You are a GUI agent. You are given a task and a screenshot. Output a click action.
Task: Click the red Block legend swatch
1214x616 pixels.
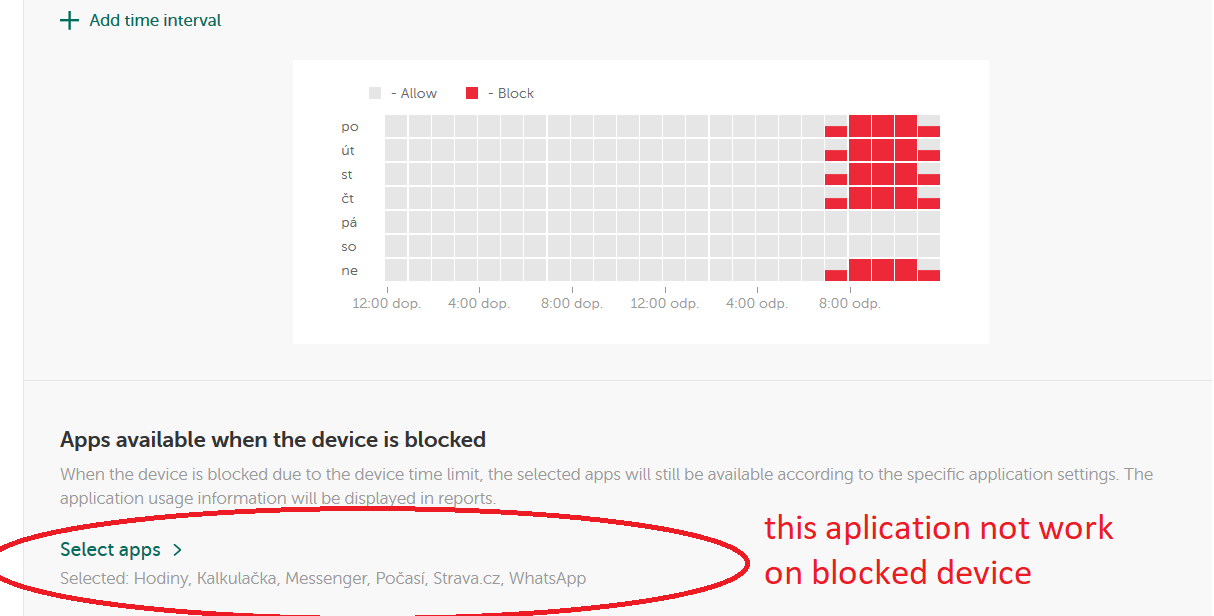point(472,93)
